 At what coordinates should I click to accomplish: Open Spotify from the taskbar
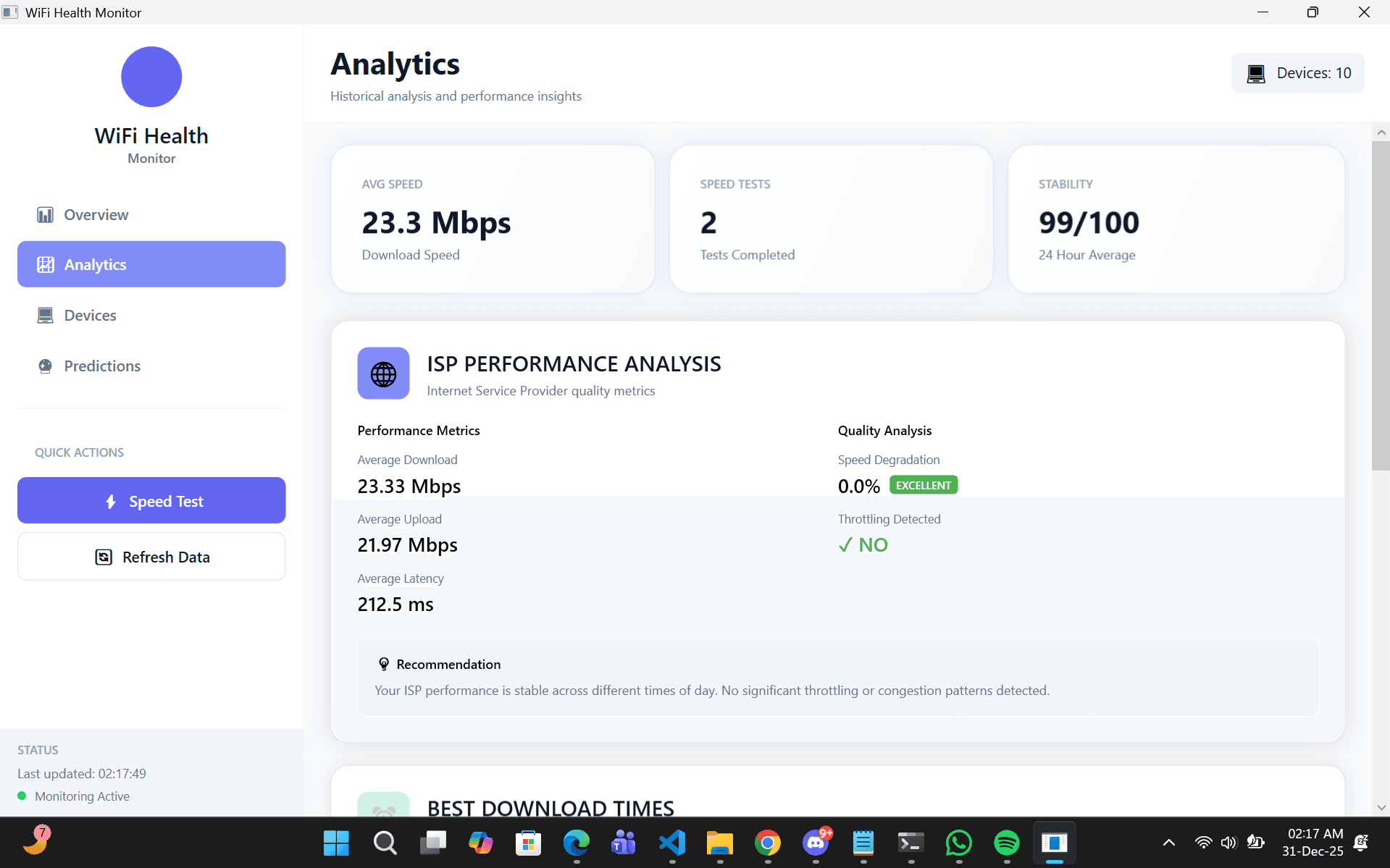(1007, 843)
